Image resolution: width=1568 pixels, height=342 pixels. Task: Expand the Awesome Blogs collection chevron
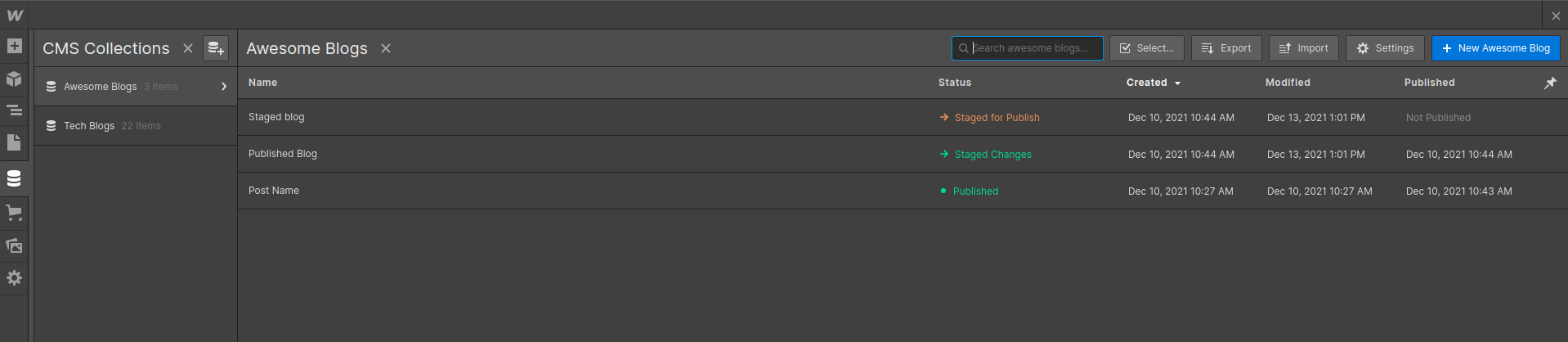[224, 87]
